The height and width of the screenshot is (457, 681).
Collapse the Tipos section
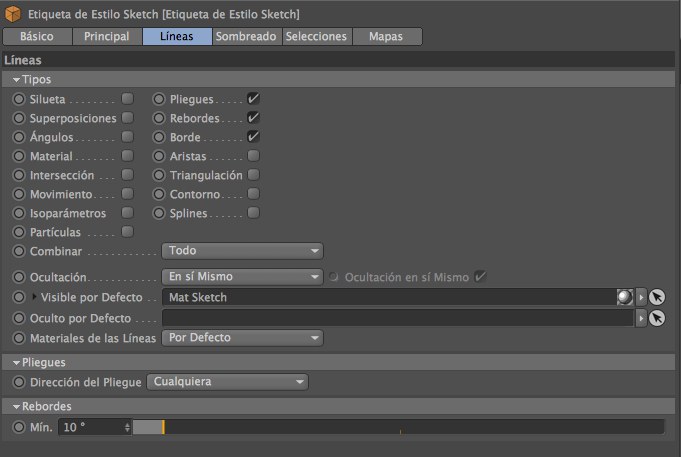[x=17, y=79]
